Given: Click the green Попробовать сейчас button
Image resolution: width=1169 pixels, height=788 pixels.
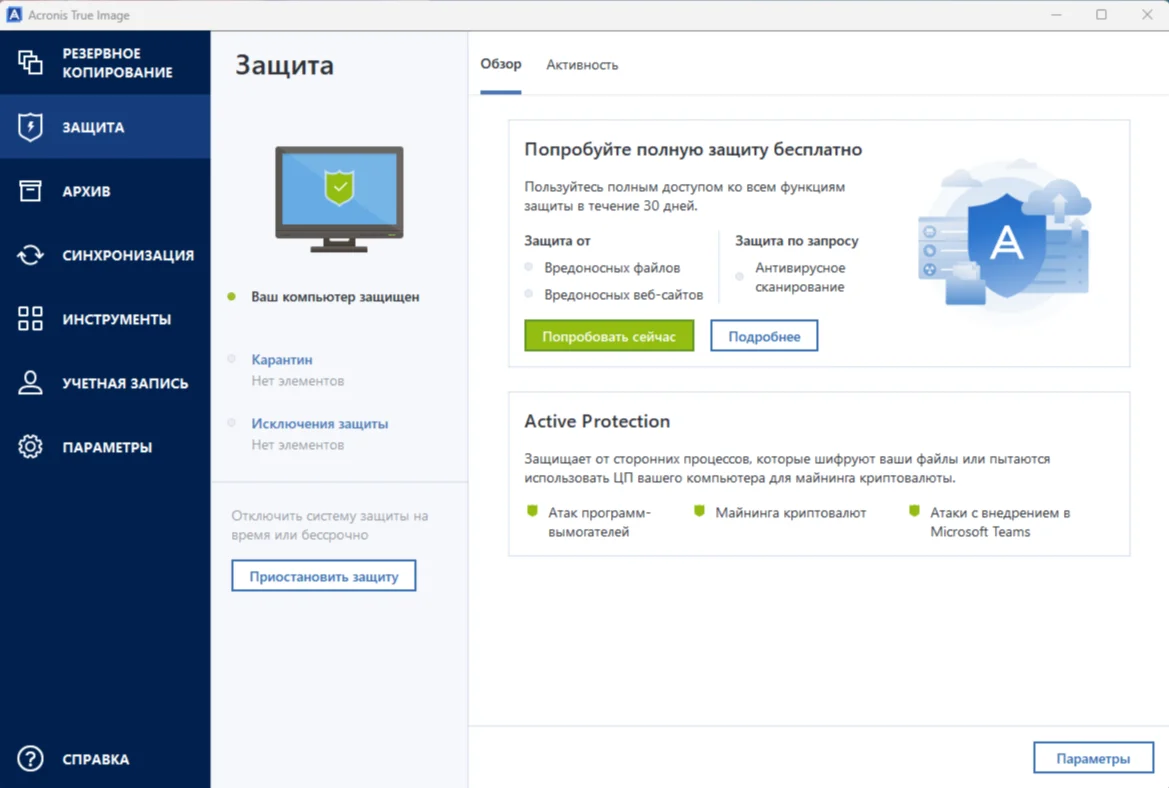Looking at the screenshot, I should click(609, 336).
